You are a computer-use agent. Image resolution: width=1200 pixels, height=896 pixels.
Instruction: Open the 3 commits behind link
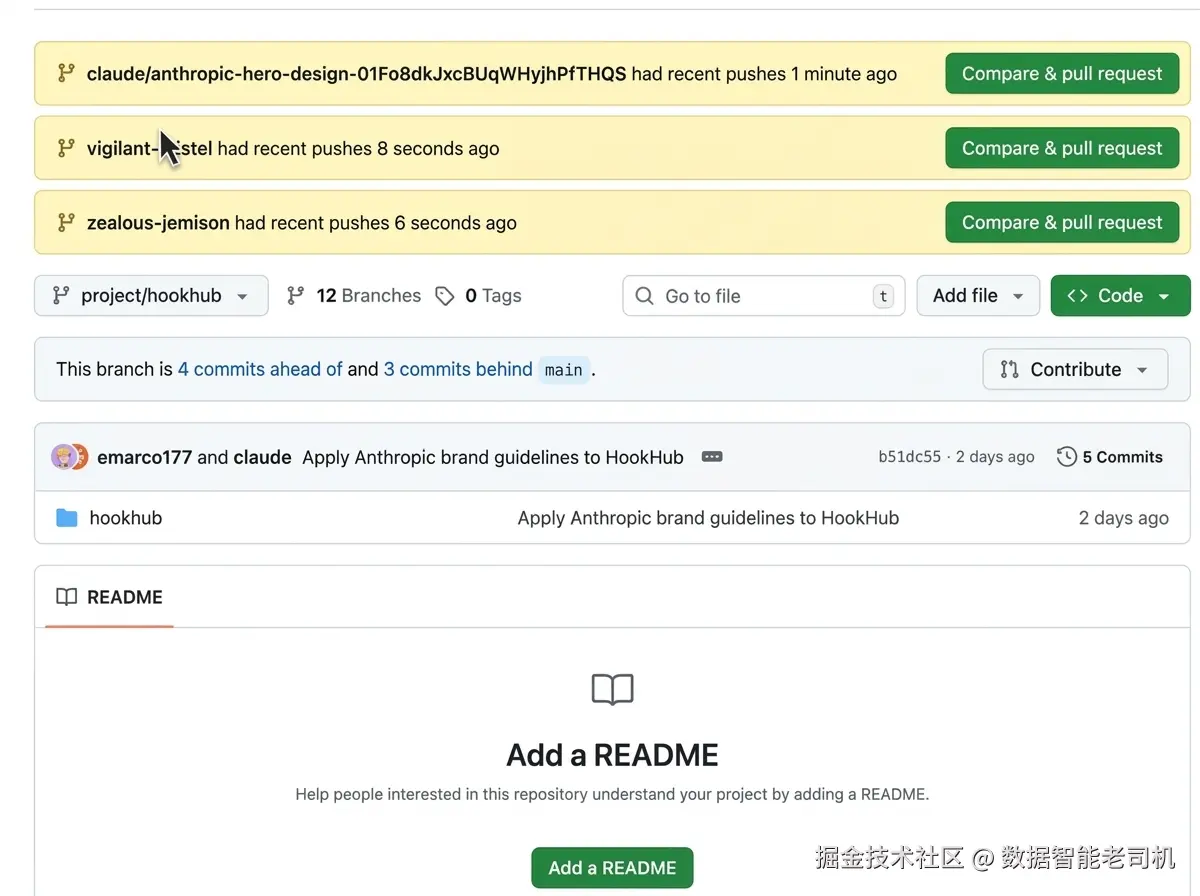coord(458,369)
